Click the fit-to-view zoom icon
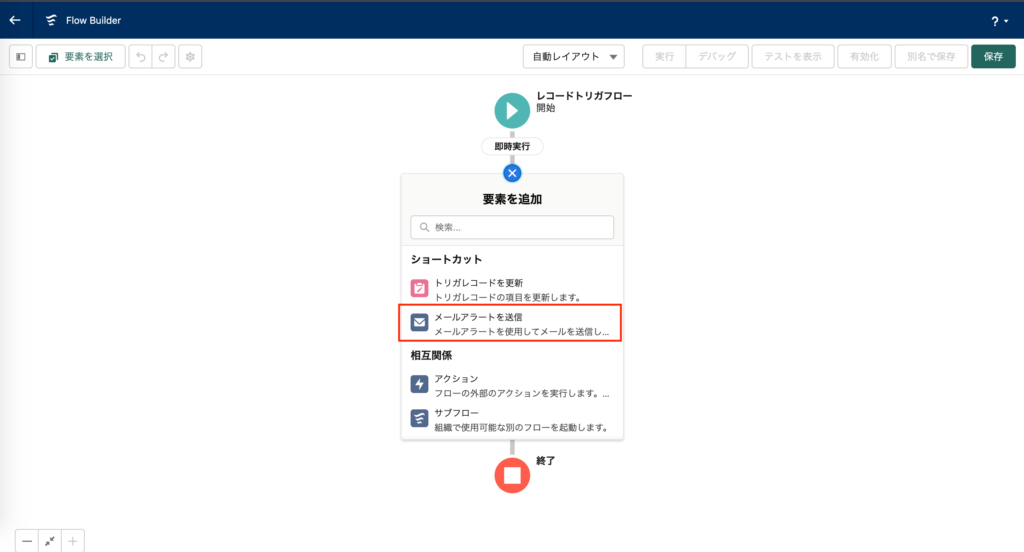 [x=50, y=541]
